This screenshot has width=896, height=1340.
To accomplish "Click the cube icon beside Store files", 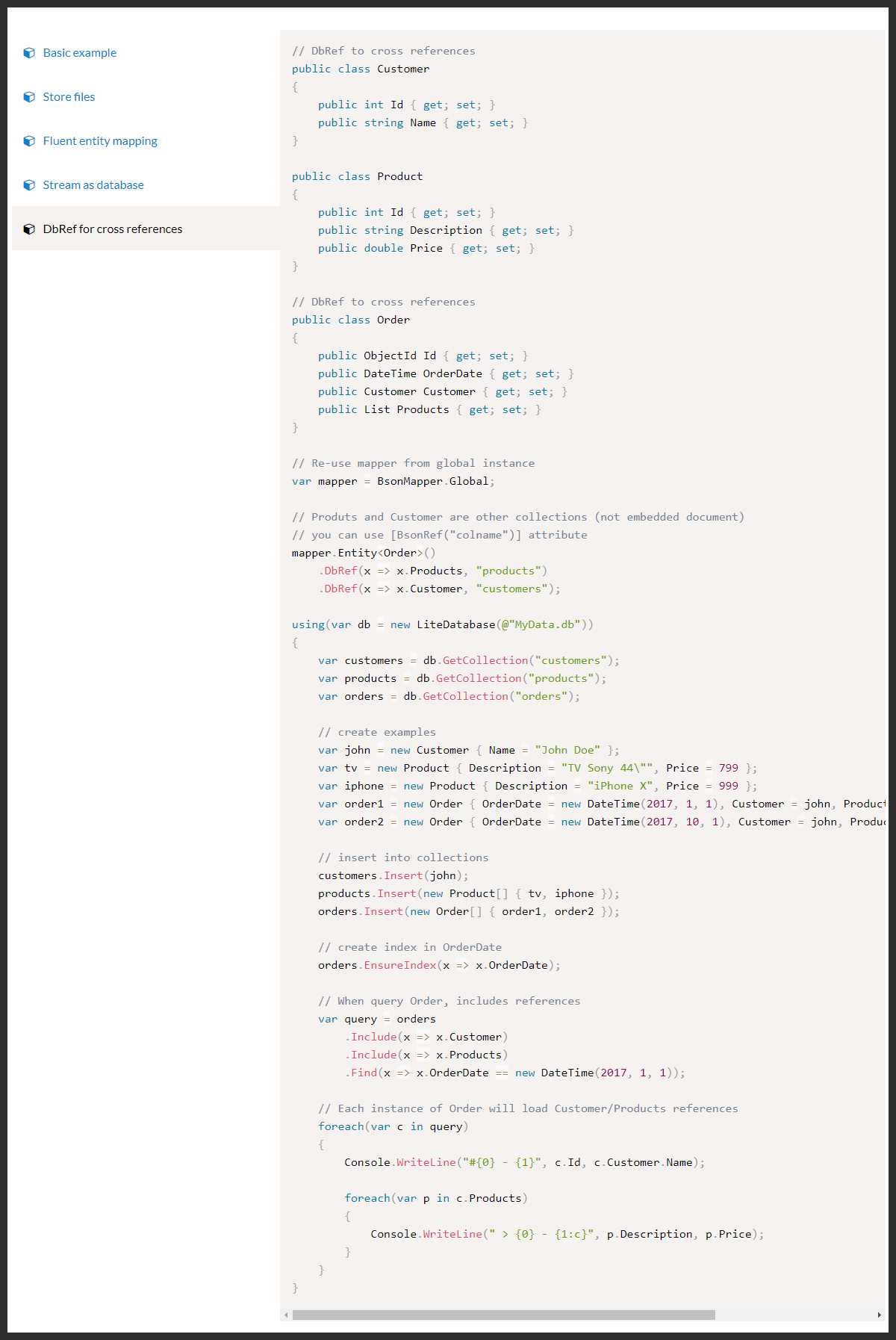I will tap(29, 97).
